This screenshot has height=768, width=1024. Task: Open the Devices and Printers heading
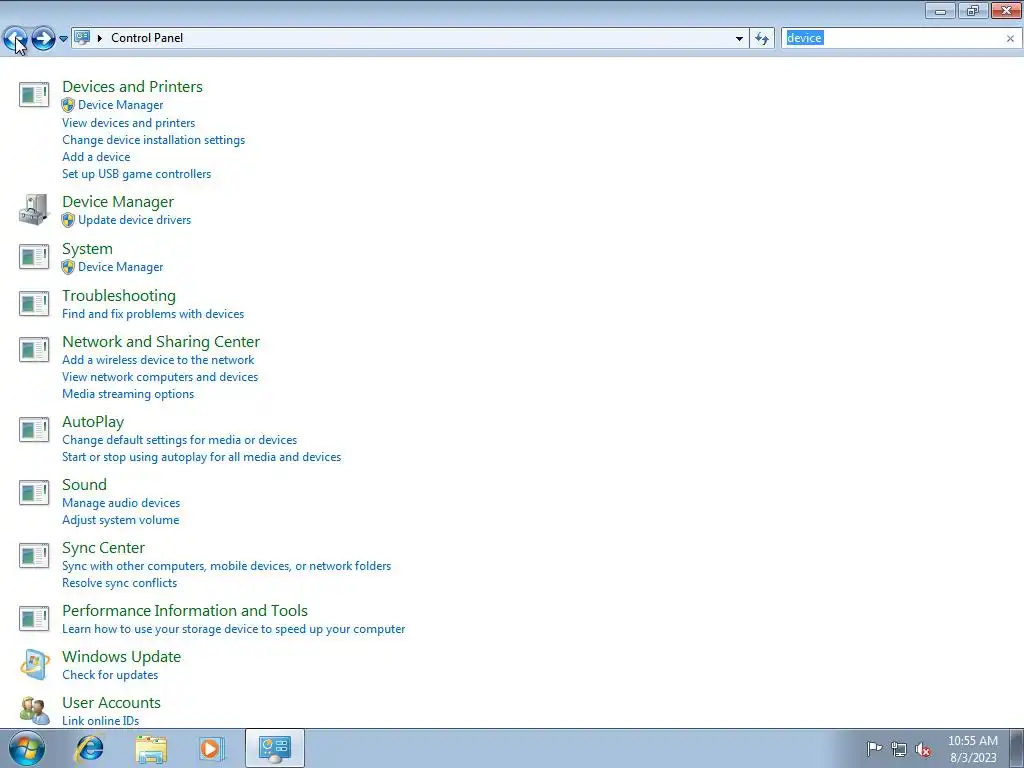pyautogui.click(x=133, y=86)
